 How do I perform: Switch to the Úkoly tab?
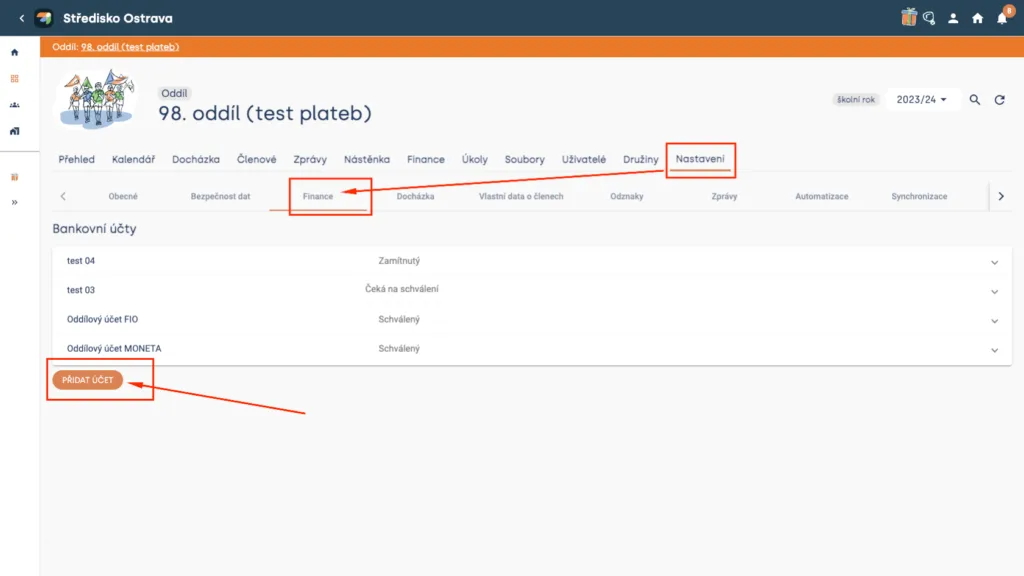tap(475, 159)
